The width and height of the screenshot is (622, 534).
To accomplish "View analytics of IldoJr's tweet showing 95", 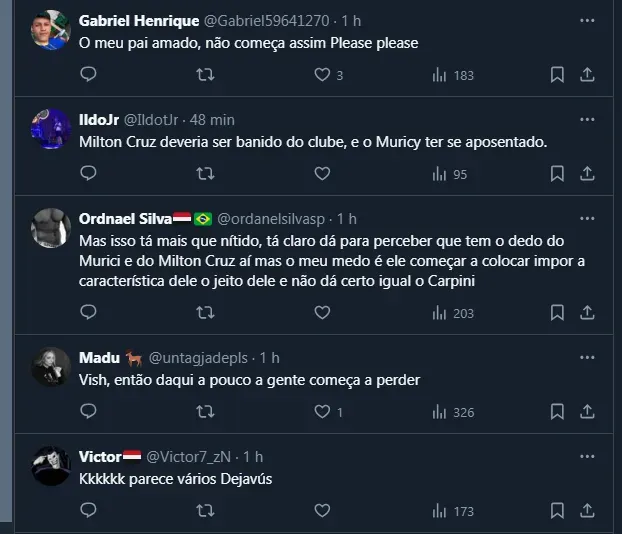I will (x=448, y=174).
